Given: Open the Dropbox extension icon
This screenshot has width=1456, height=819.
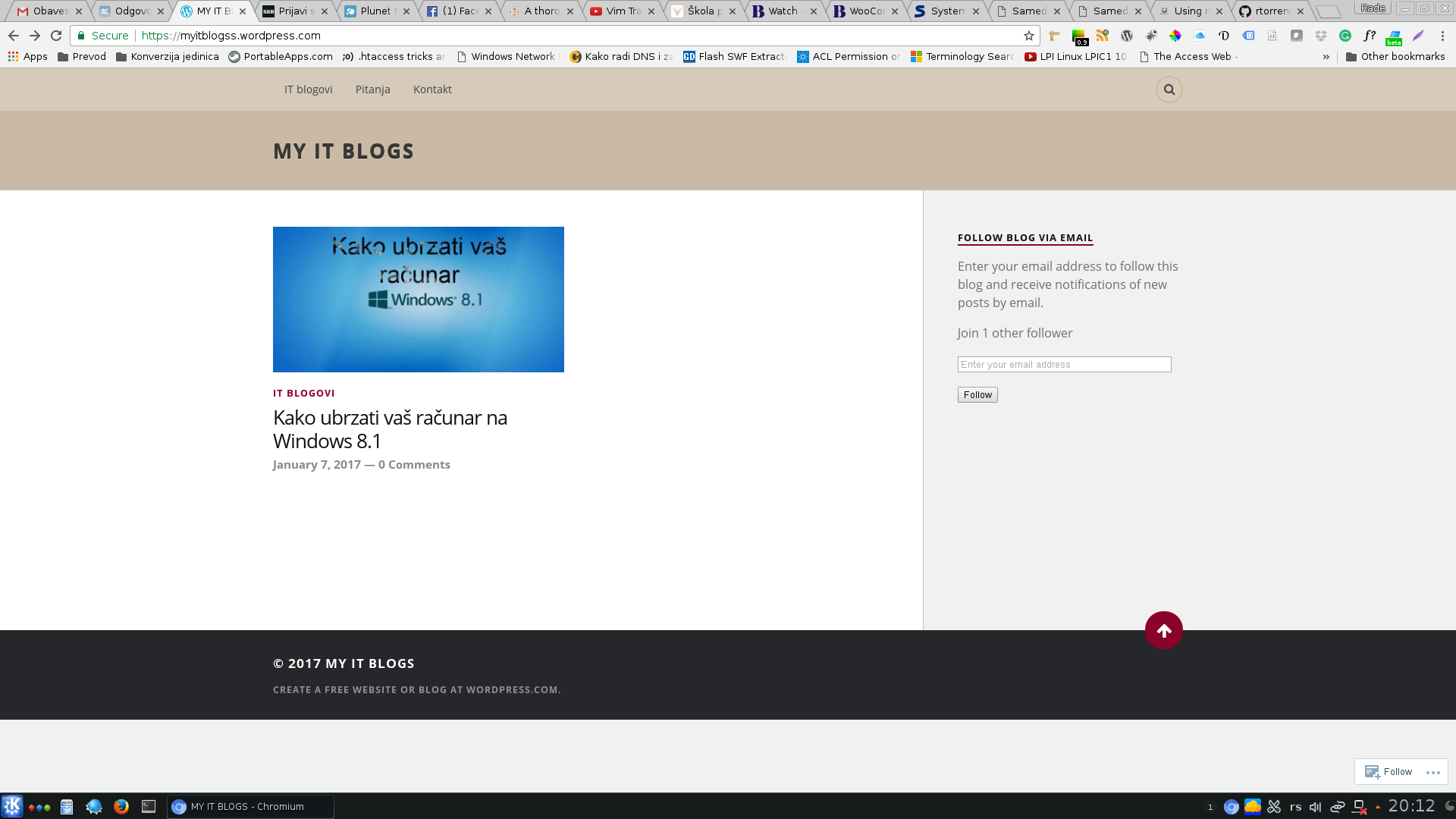Looking at the screenshot, I should click(x=1320, y=36).
